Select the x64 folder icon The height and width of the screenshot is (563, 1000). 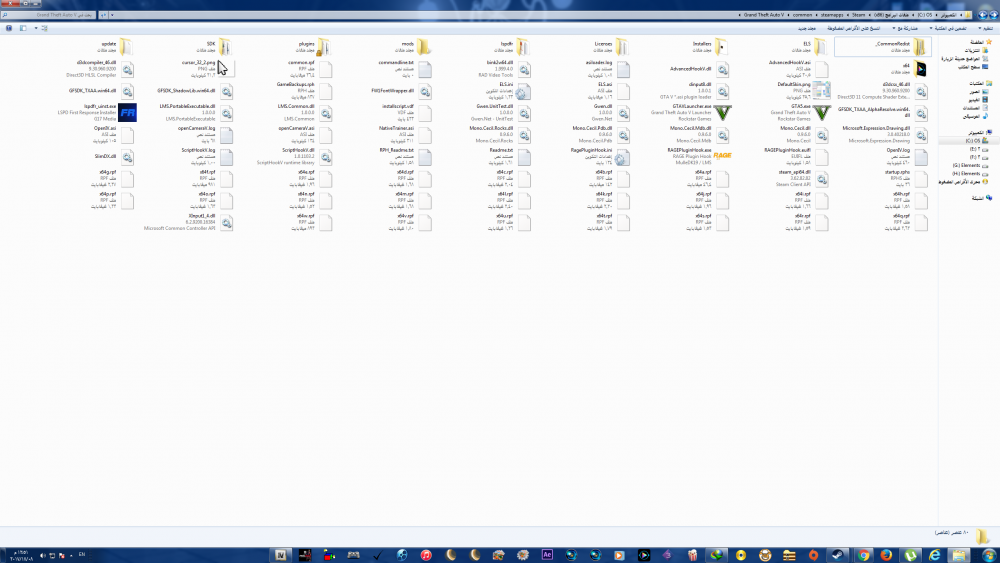tap(920, 69)
